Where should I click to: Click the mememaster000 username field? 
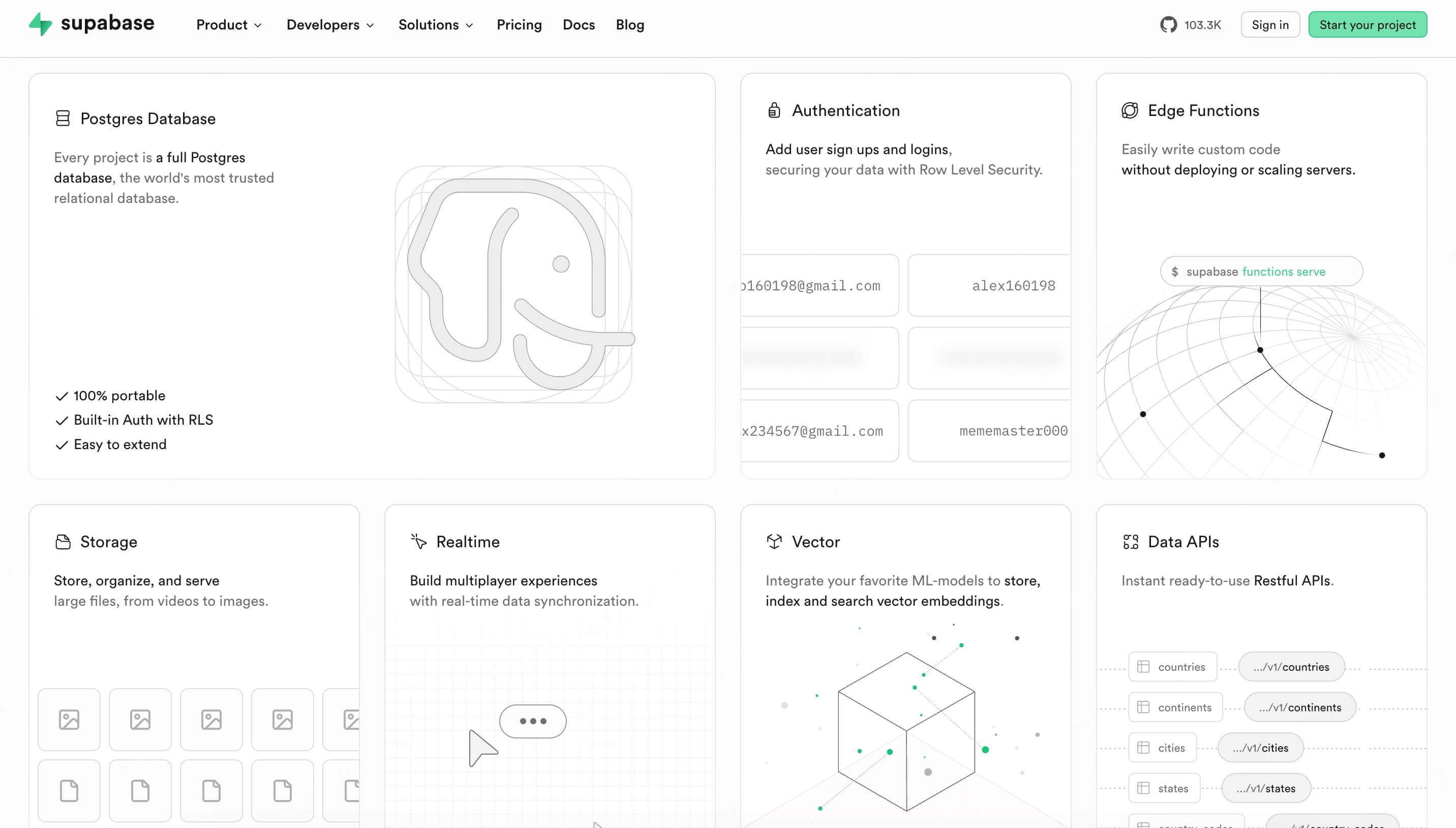(989, 430)
